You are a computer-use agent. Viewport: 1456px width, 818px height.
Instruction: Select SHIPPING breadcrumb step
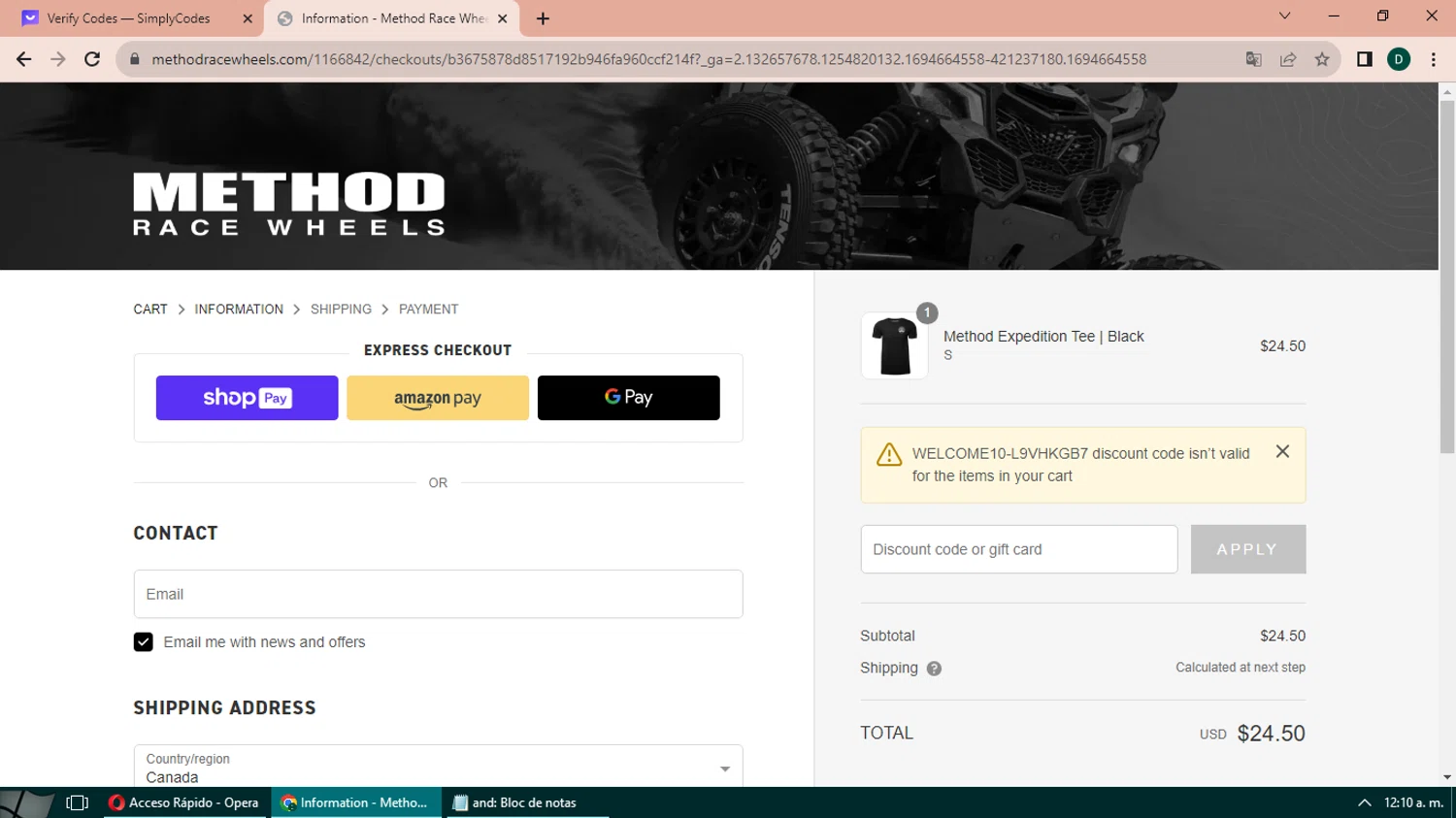341,309
